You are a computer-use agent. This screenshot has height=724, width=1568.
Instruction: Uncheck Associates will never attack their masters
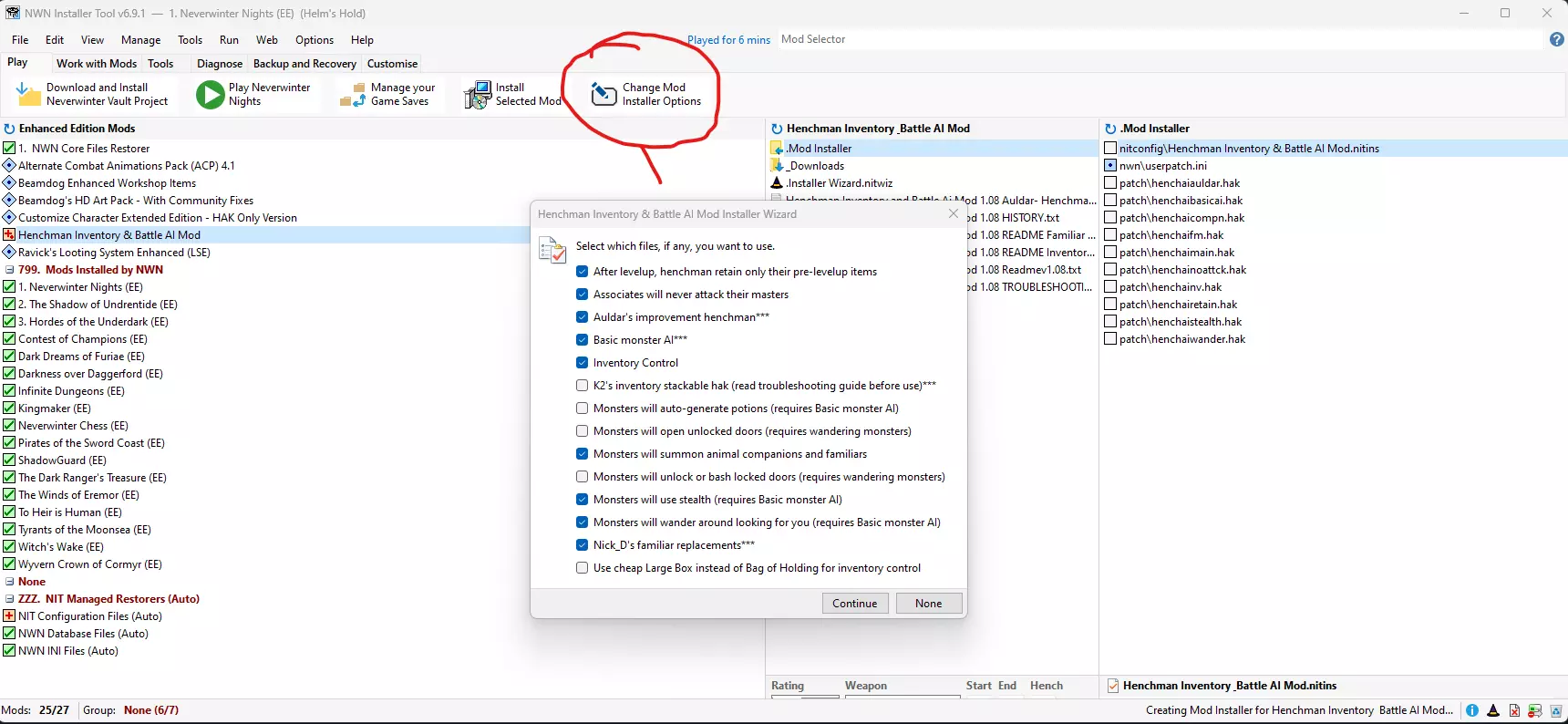[x=582, y=295]
